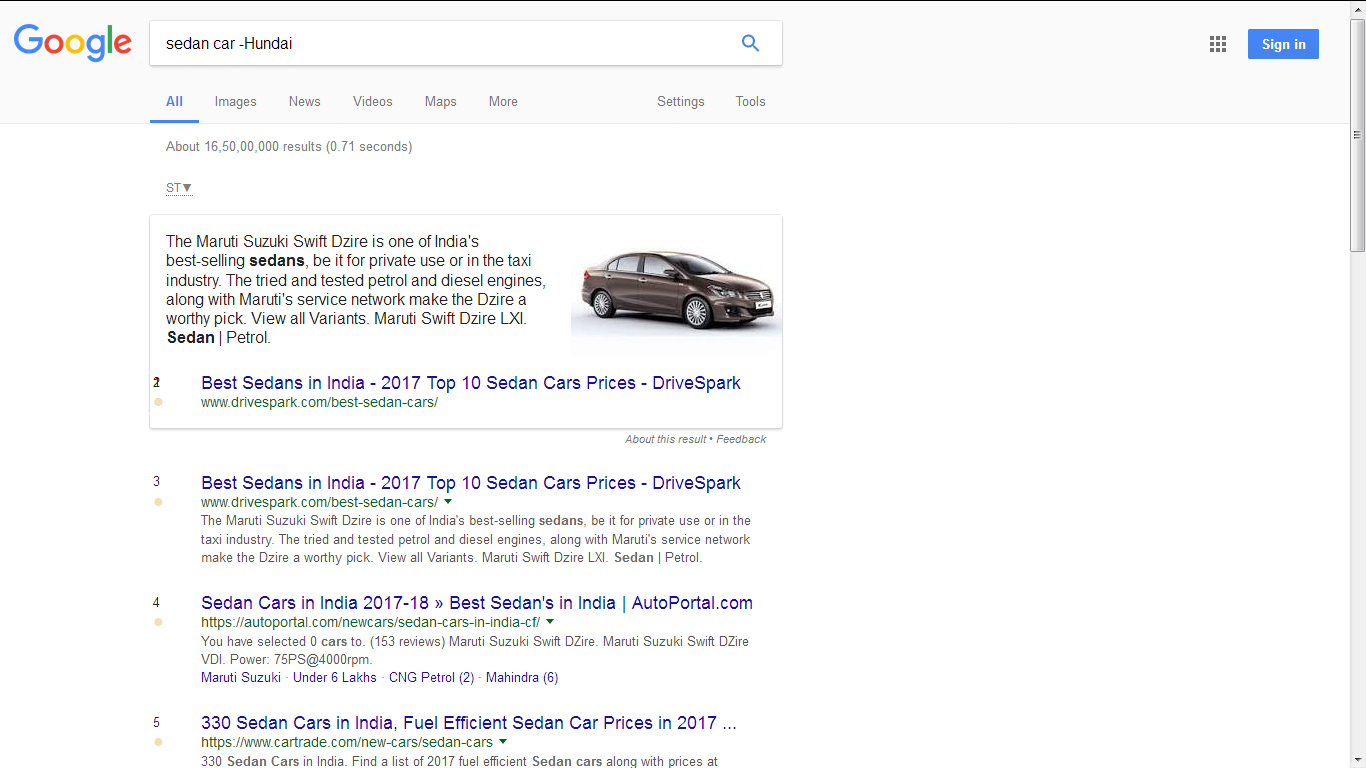Image resolution: width=1366 pixels, height=768 pixels.
Task: Switch to the Videos tab
Action: tap(372, 101)
